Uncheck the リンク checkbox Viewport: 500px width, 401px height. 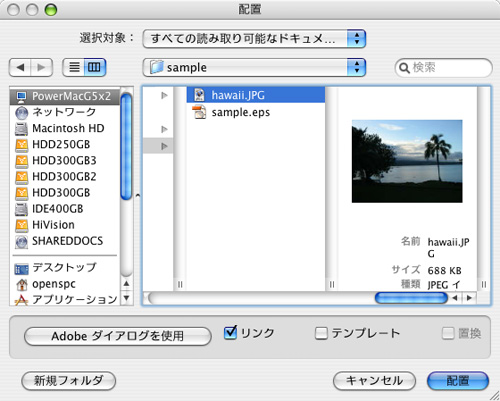click(x=230, y=332)
